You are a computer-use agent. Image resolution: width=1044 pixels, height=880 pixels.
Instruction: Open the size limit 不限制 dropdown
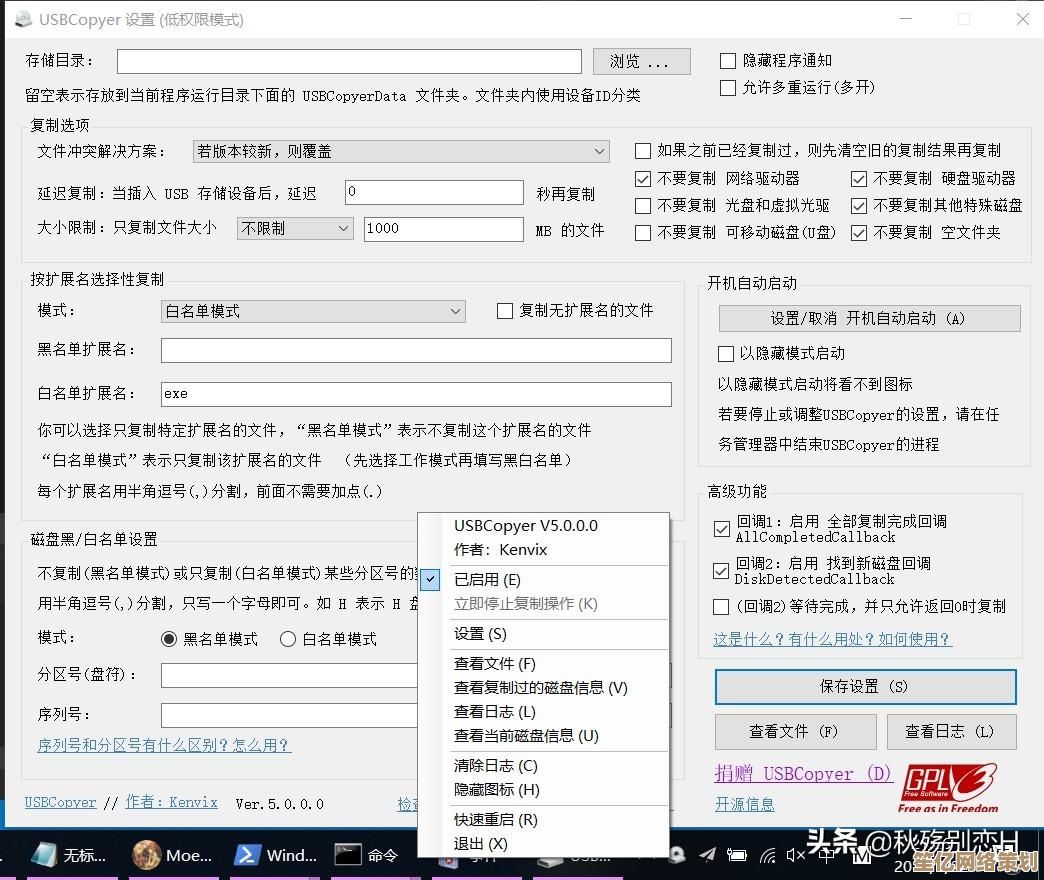pyautogui.click(x=295, y=228)
